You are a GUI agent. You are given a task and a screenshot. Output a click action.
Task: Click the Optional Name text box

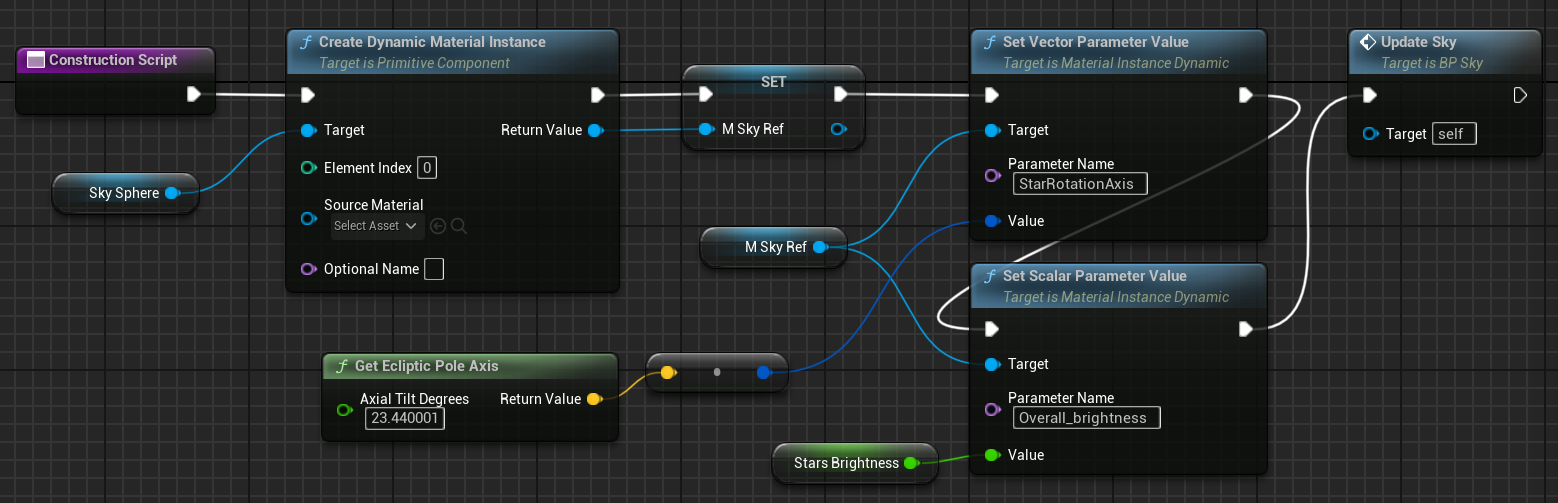(x=434, y=269)
